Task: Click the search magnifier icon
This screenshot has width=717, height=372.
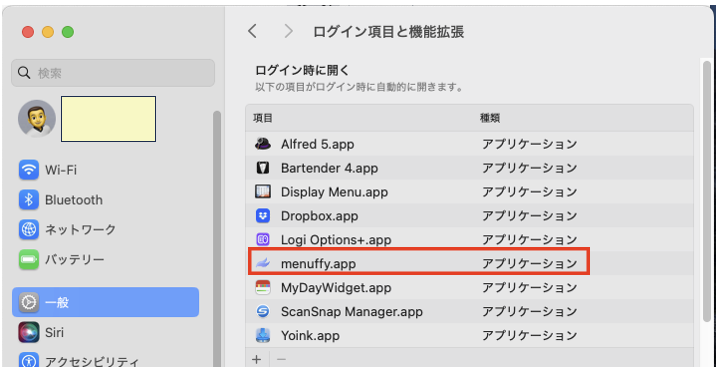Action: (x=24, y=73)
